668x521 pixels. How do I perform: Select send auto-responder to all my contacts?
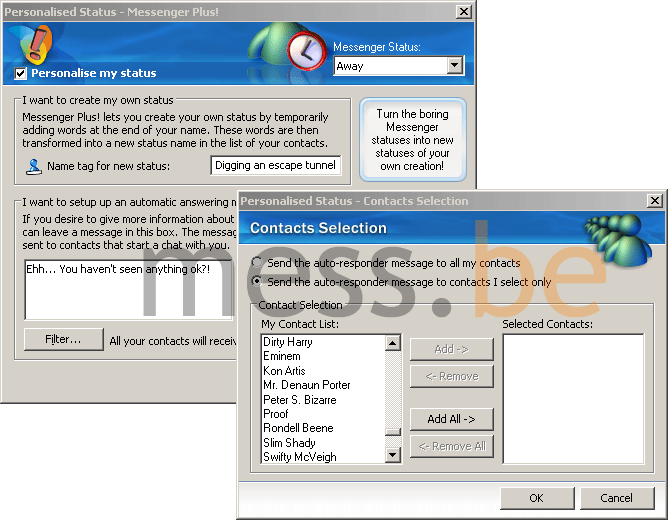pyautogui.click(x=258, y=263)
